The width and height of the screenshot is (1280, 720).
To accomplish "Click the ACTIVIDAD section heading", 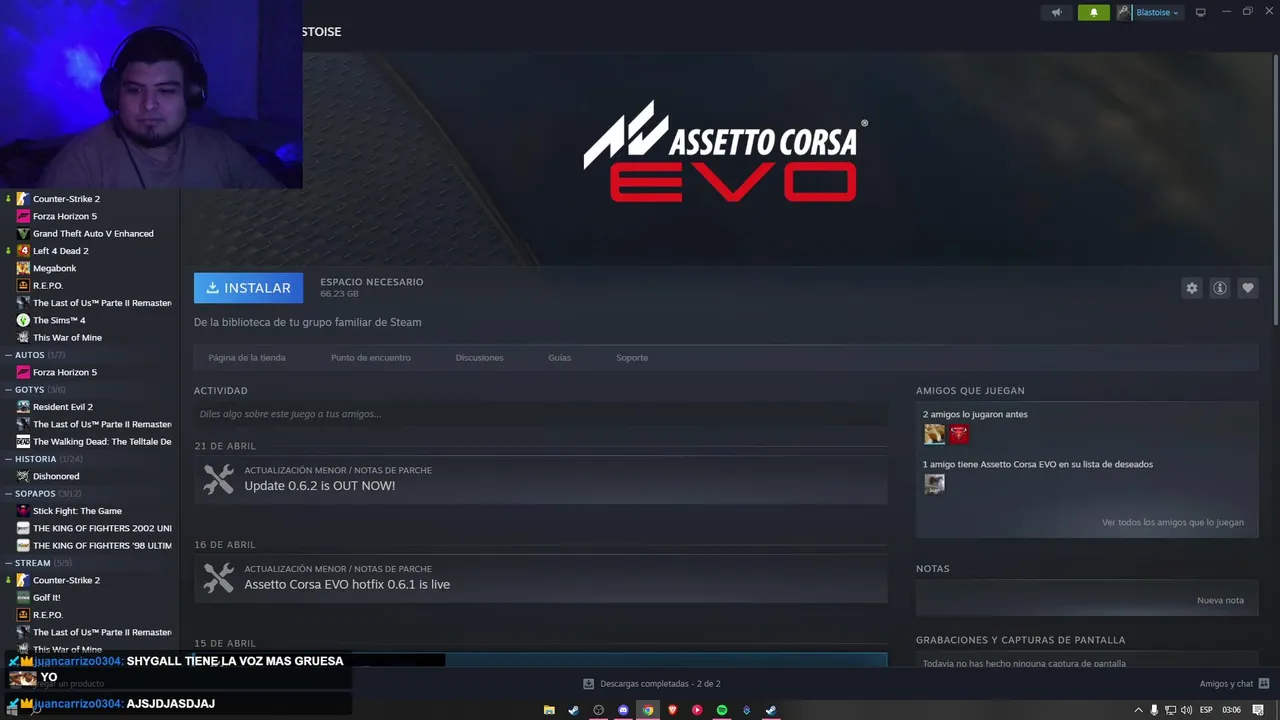I will point(221,391).
